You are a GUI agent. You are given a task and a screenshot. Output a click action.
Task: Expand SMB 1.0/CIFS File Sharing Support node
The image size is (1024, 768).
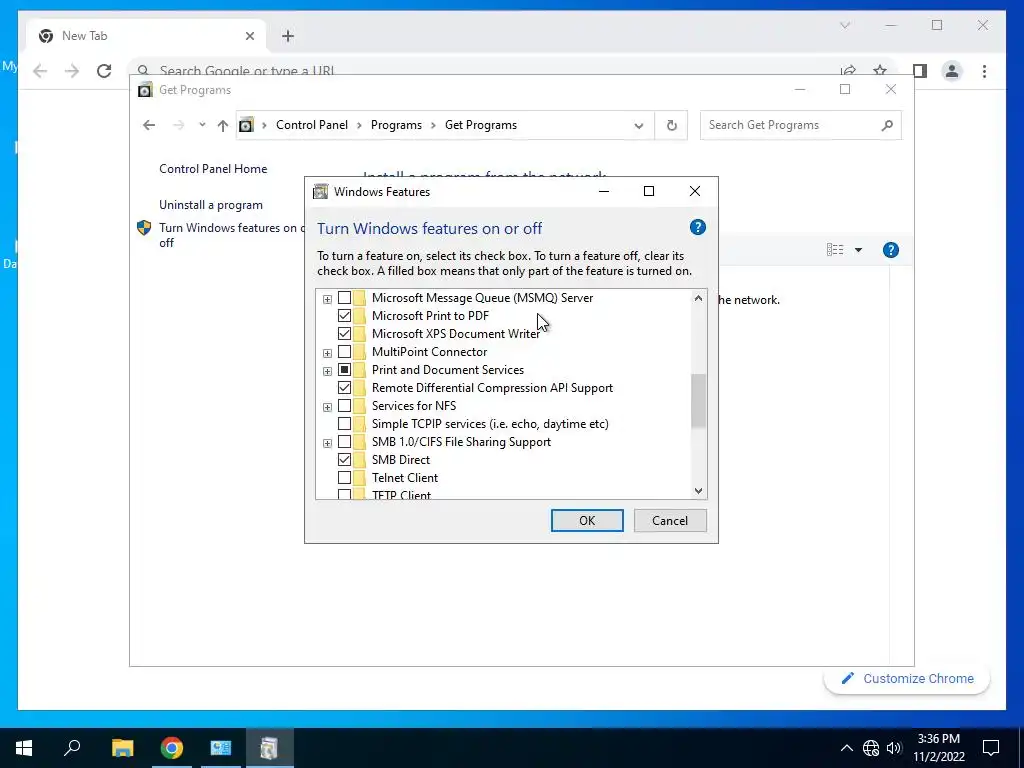pos(327,443)
